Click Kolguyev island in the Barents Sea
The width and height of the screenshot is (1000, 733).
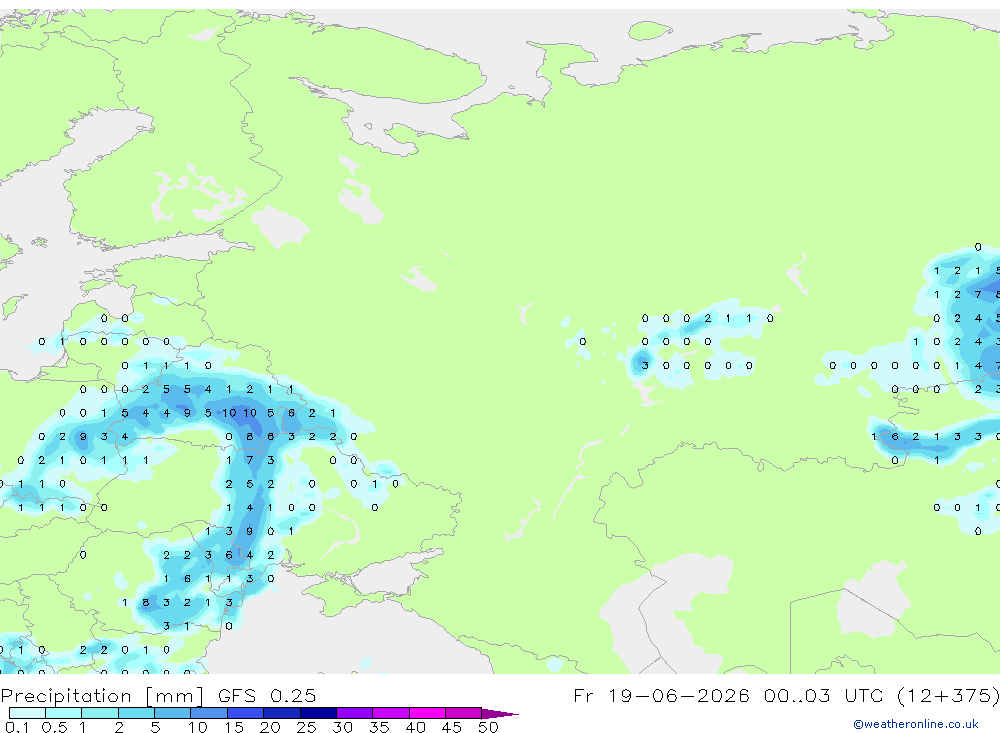(650, 31)
